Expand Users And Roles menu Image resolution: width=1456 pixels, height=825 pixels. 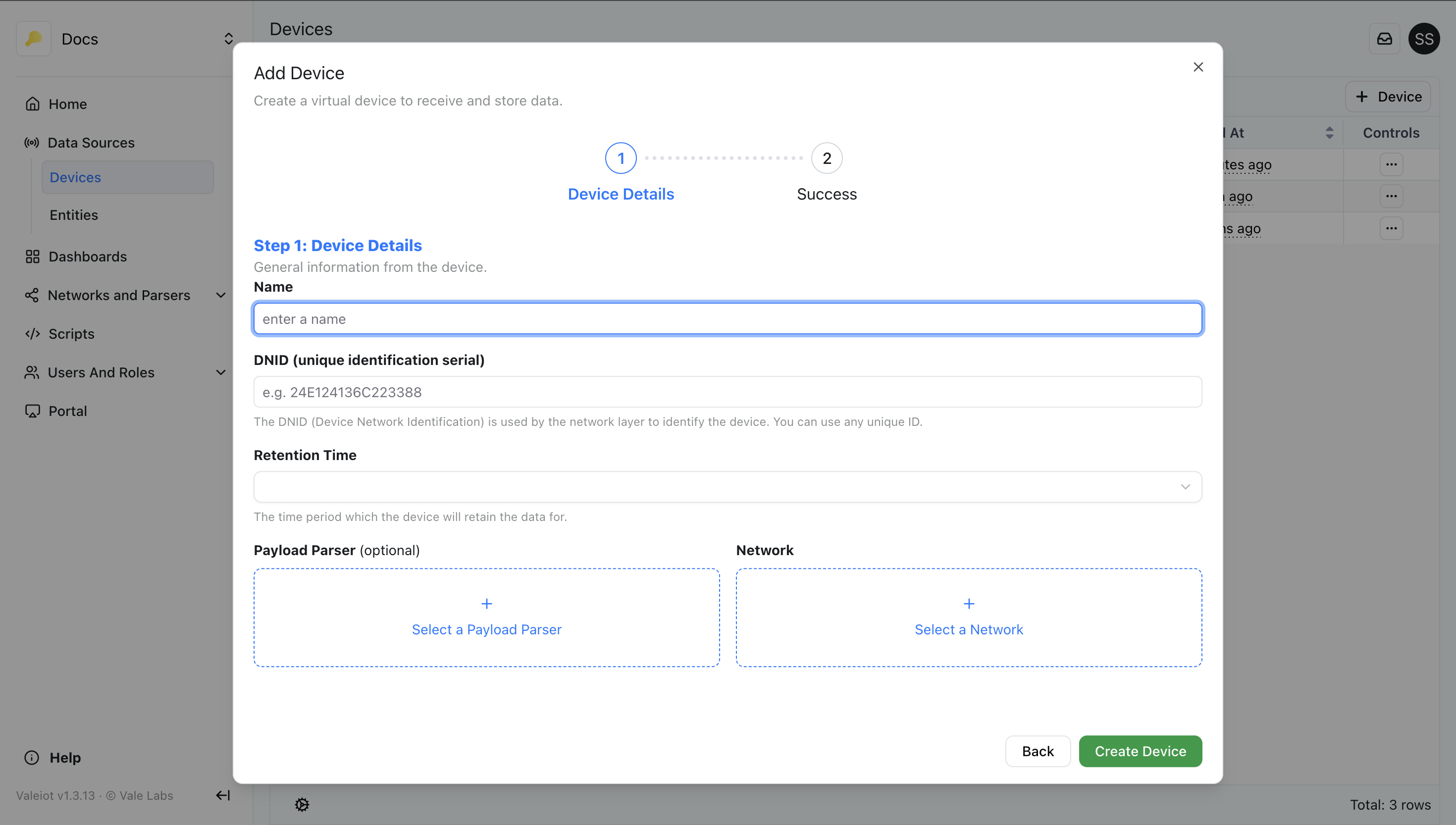pos(221,372)
